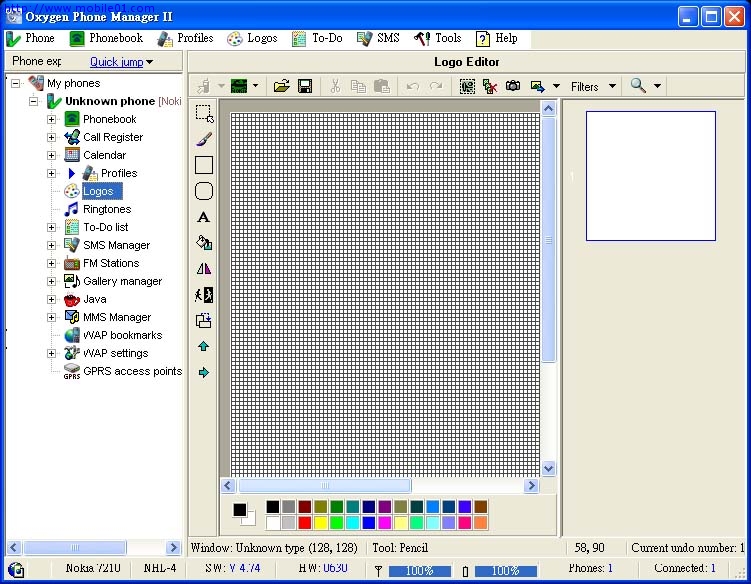The height and width of the screenshot is (584, 751).
Task: Open the zoom level dropdown arrow
Action: tap(658, 86)
